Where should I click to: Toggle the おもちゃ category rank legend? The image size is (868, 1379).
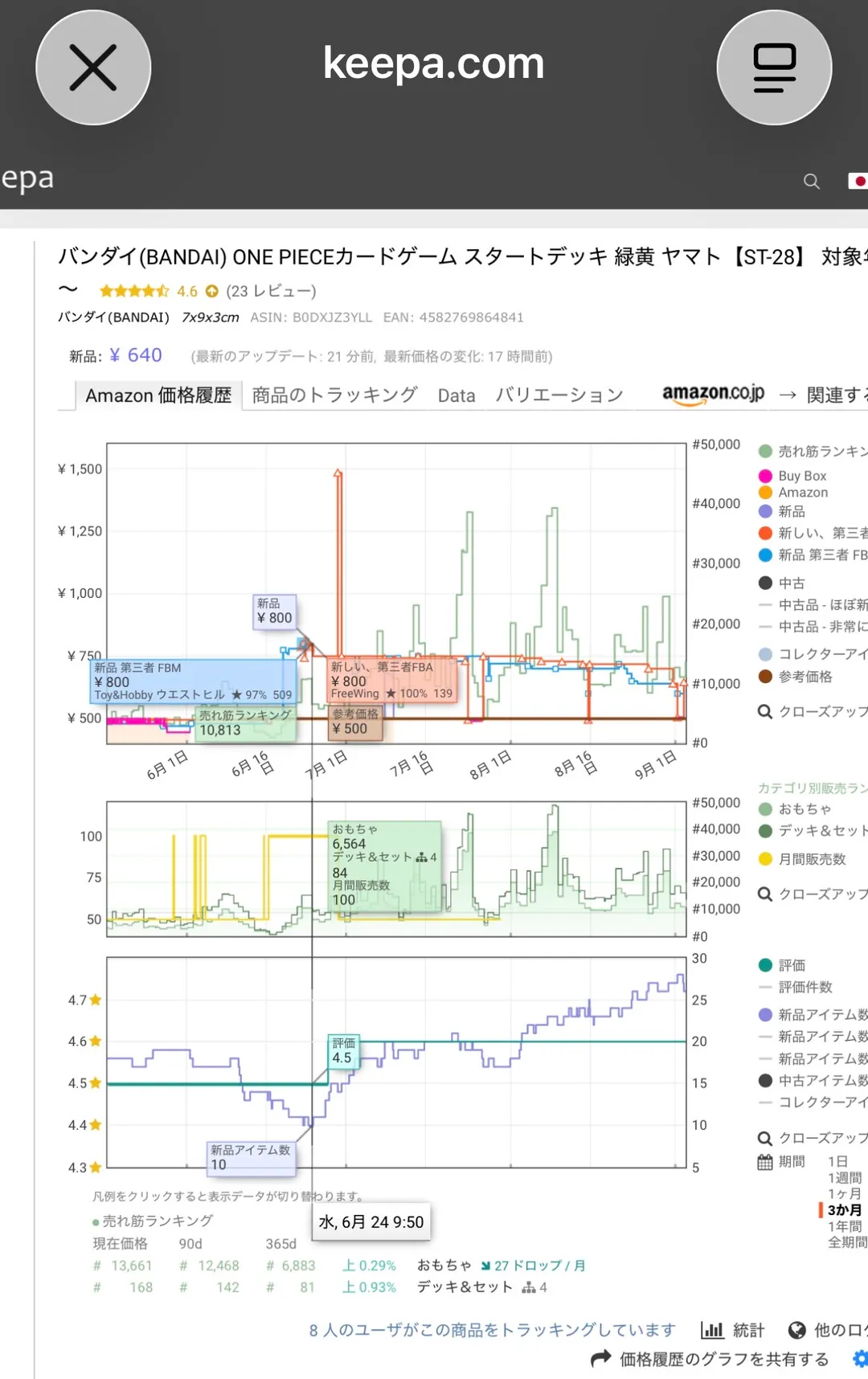(795, 809)
